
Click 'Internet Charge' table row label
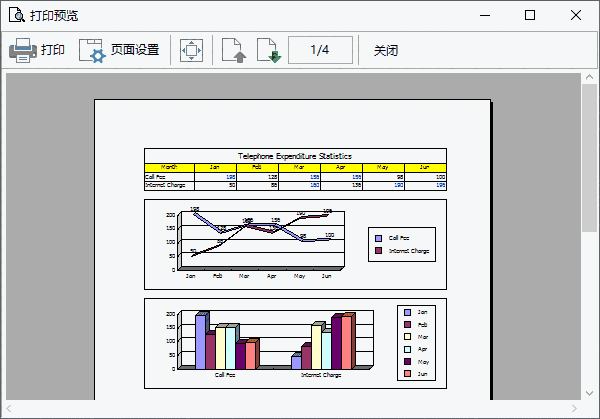pyautogui.click(x=165, y=185)
